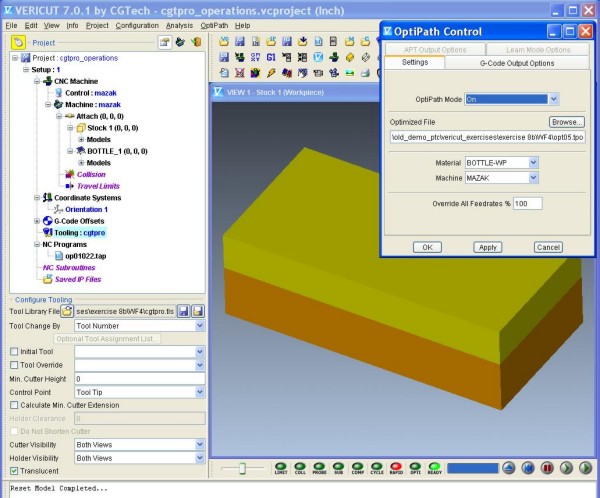Click the OPTI status light
600x498 pixels.
[x=415, y=468]
